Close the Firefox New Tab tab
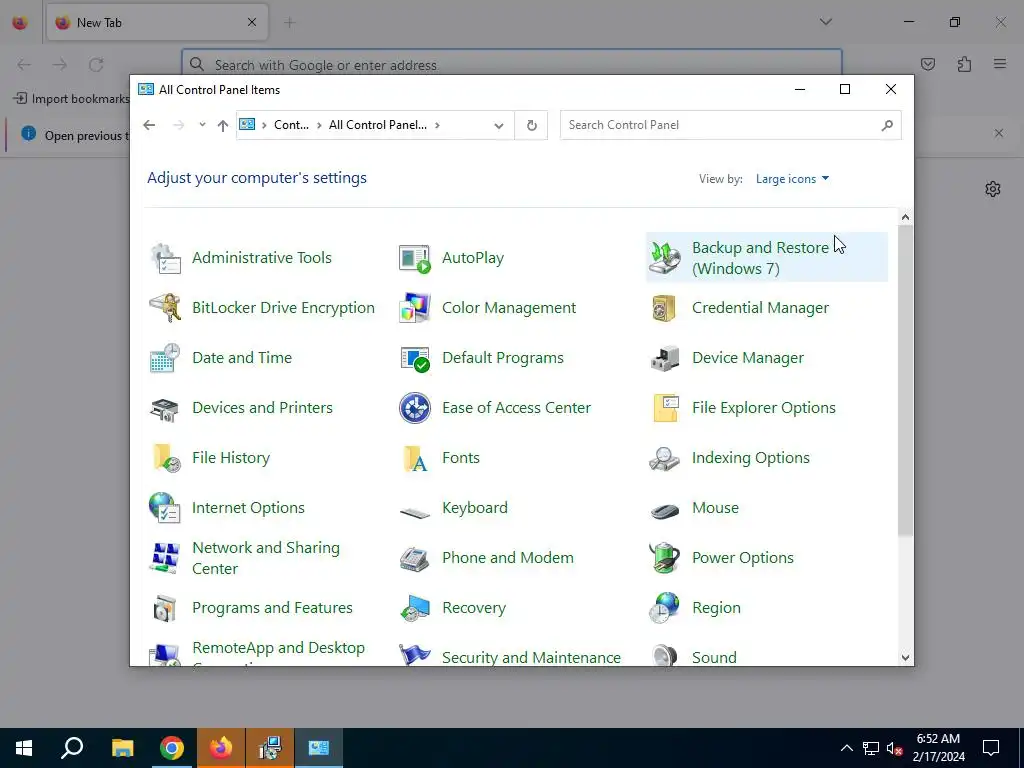The width and height of the screenshot is (1024, 768). click(x=252, y=22)
